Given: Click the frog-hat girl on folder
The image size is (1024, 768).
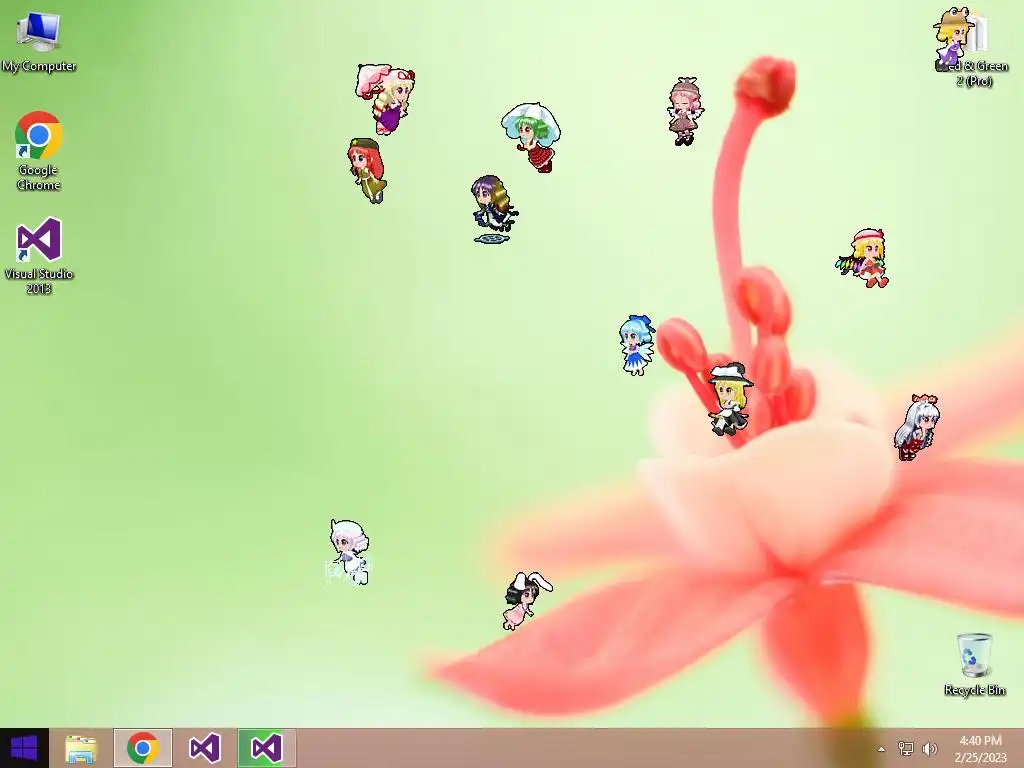Looking at the screenshot, I should 953,38.
